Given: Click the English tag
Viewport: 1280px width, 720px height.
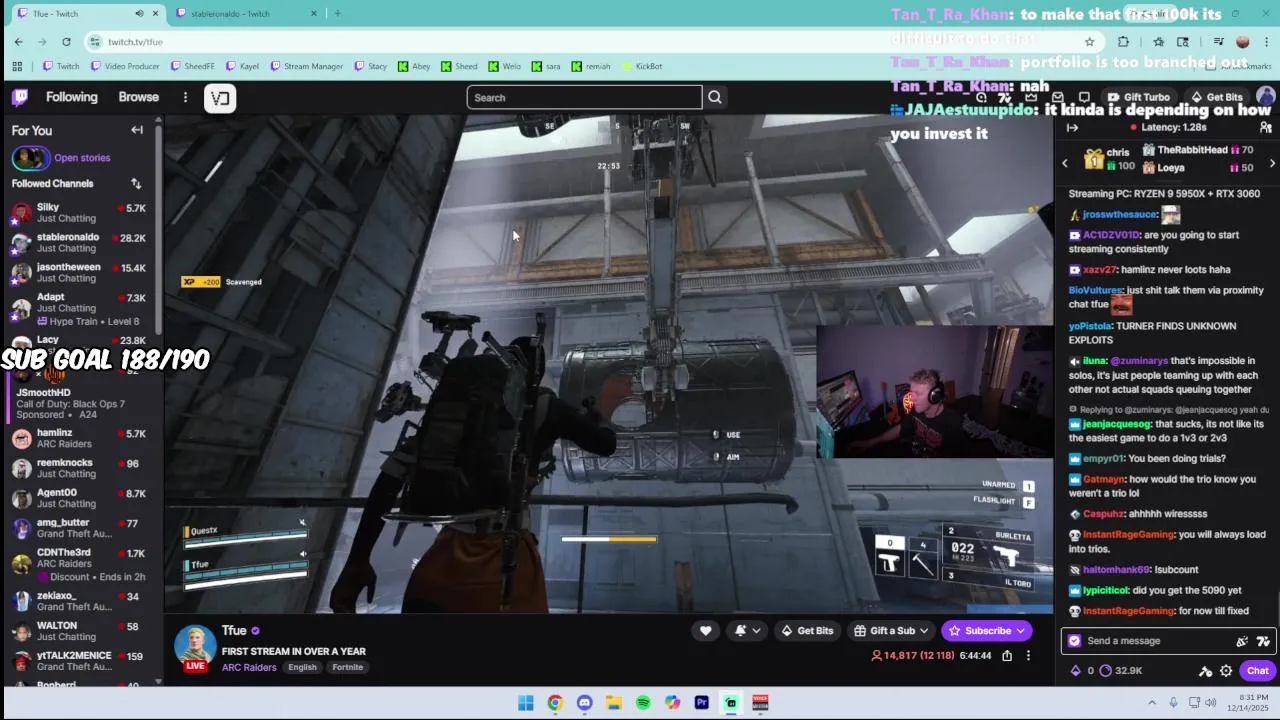Looking at the screenshot, I should (302, 667).
